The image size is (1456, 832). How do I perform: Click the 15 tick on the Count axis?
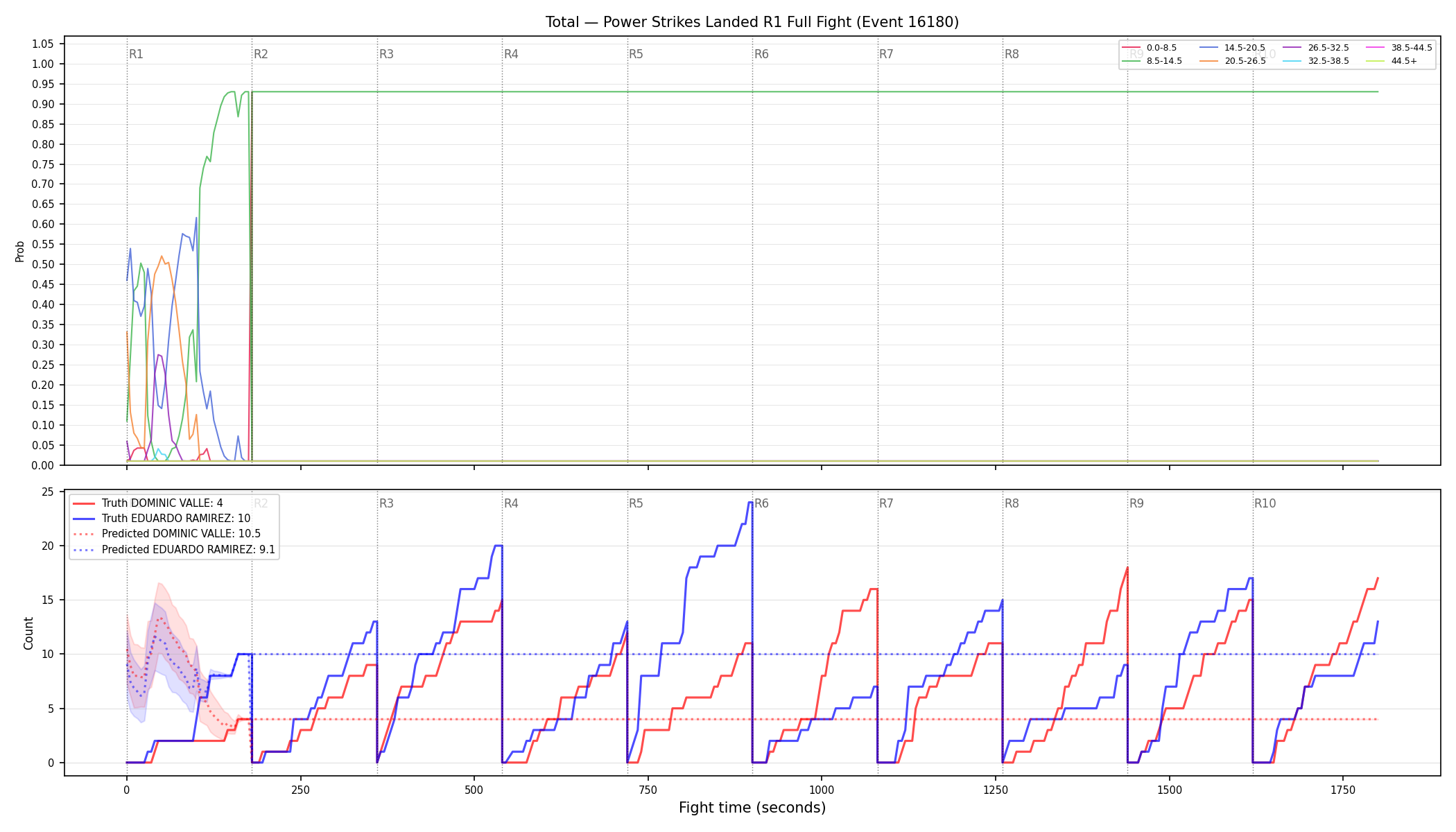tap(48, 600)
